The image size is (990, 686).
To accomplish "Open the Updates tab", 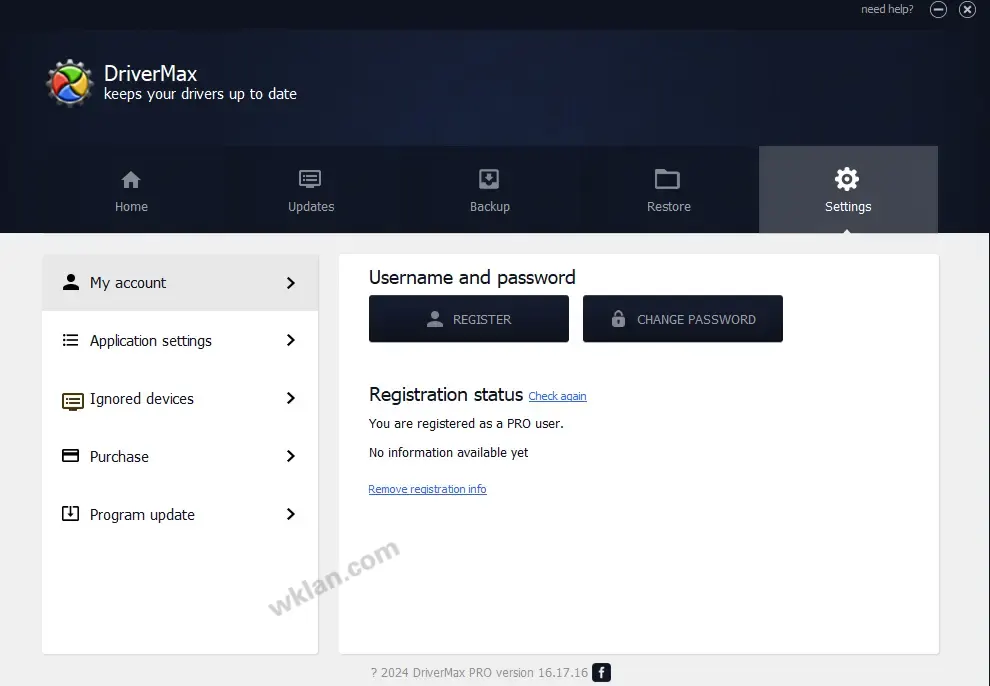I will click(311, 190).
